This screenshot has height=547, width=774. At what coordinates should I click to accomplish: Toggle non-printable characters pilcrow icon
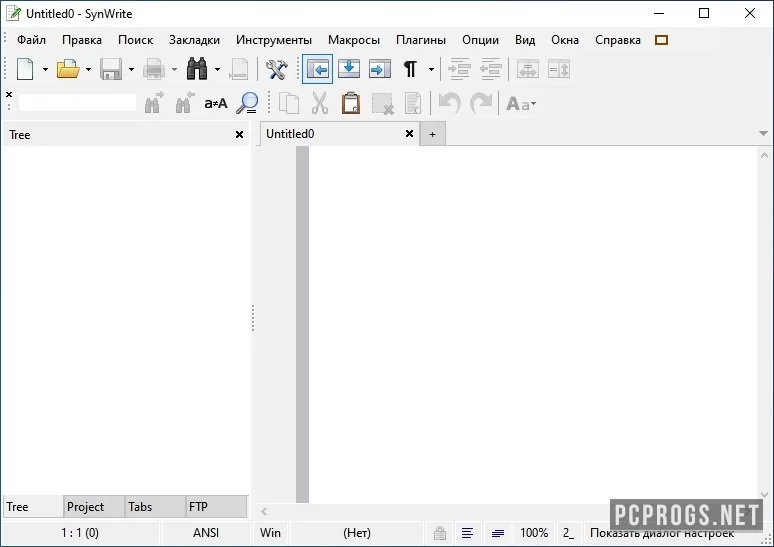point(410,69)
